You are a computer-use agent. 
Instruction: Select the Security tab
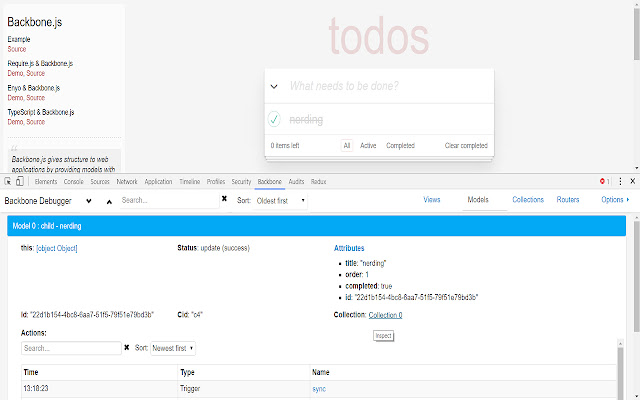(241, 182)
